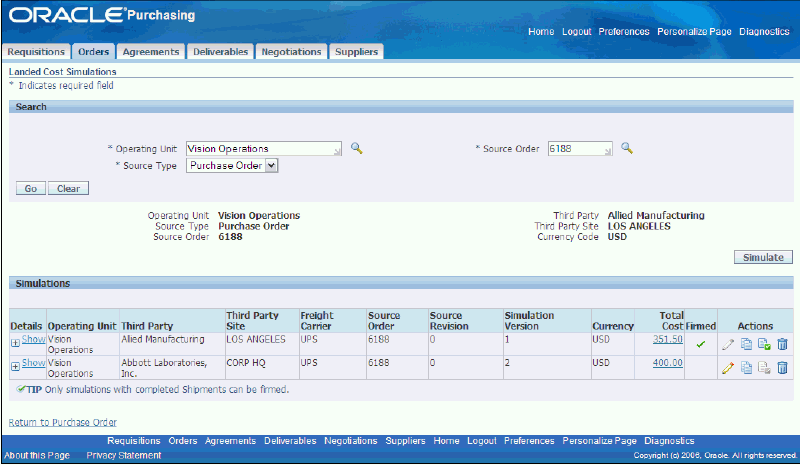This screenshot has height=465, width=800.
Task: Open About this Page link
Action: (37, 455)
